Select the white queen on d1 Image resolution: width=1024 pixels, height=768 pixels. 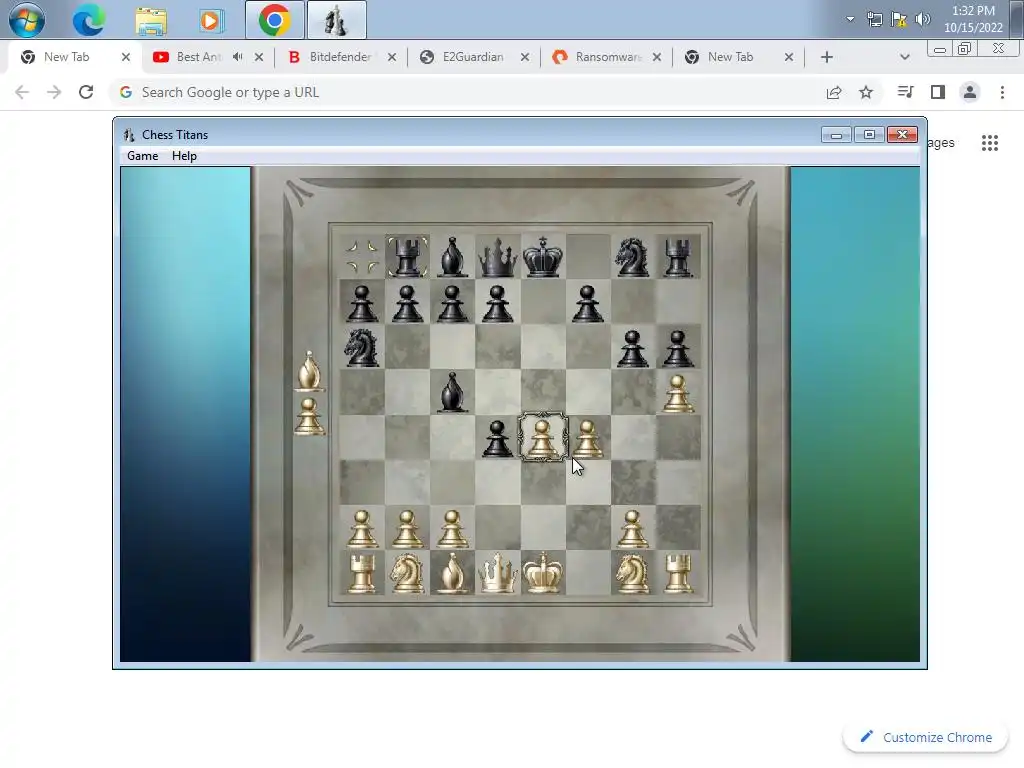click(497, 572)
